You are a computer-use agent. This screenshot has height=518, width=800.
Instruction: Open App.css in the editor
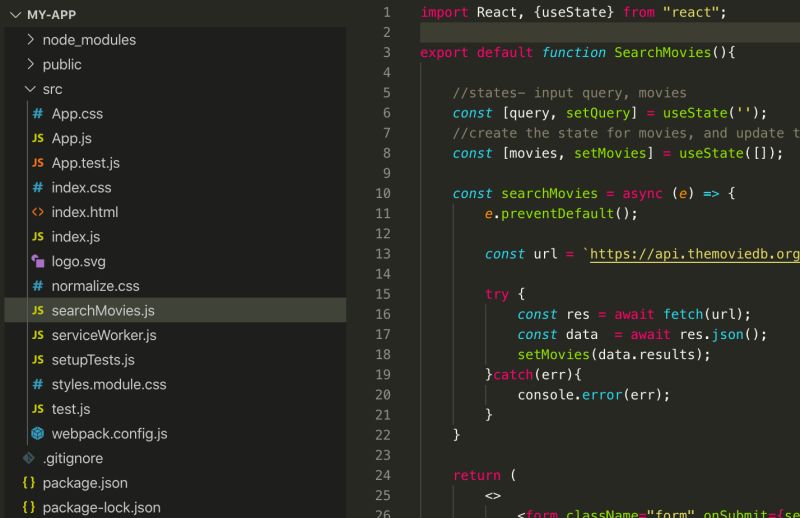[x=77, y=114]
